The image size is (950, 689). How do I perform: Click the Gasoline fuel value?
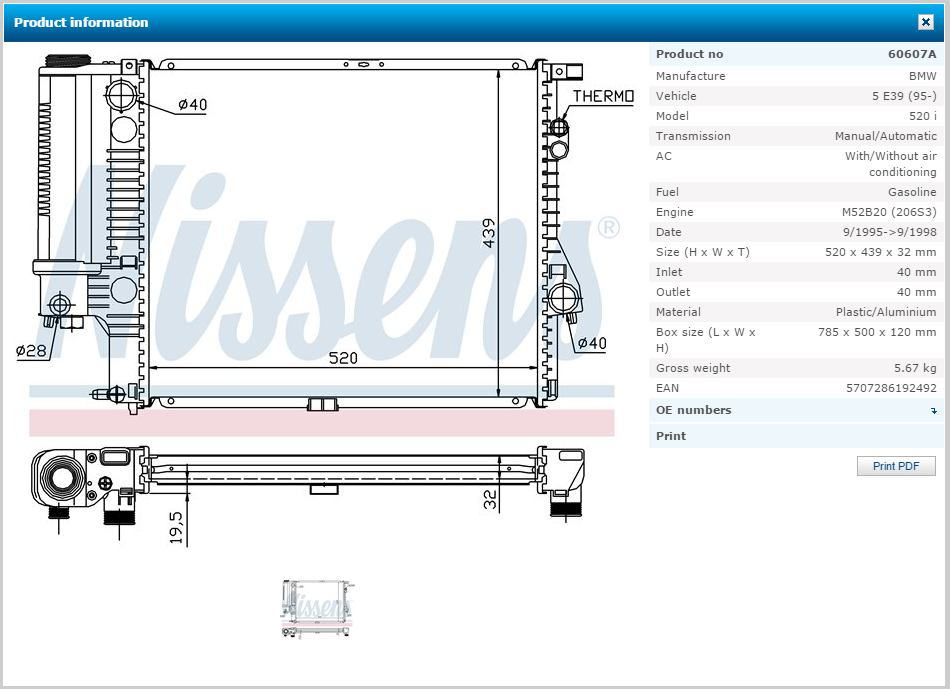click(912, 192)
